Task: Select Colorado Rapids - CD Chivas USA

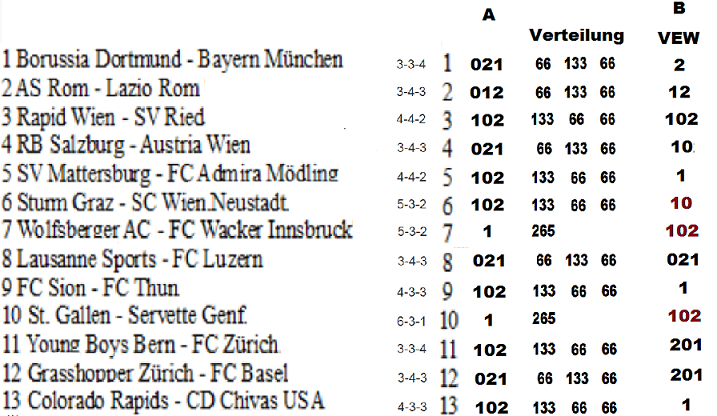Action: 164,401
